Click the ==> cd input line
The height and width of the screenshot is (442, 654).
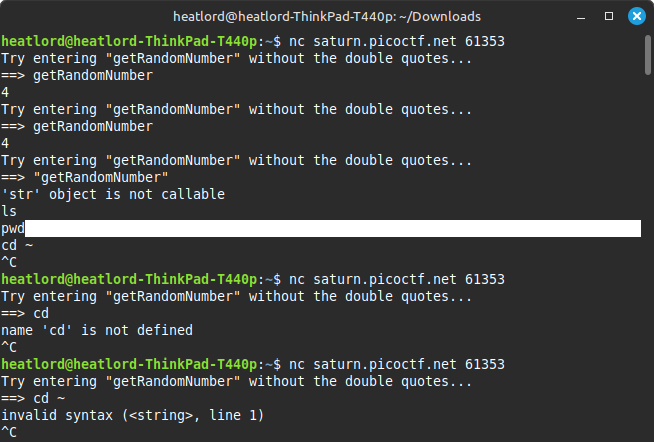(25, 313)
